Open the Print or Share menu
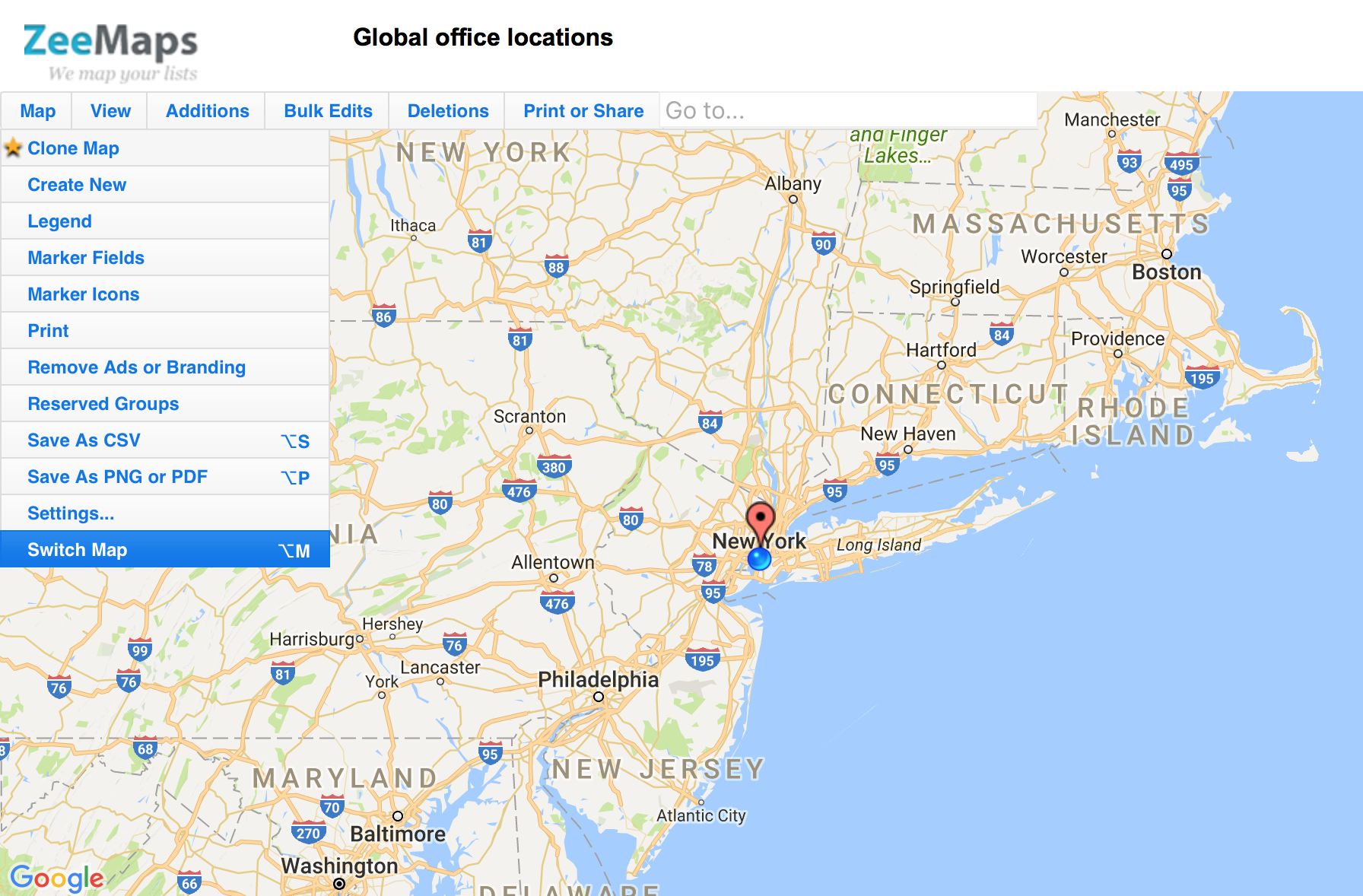This screenshot has height=896, width=1363. (583, 111)
